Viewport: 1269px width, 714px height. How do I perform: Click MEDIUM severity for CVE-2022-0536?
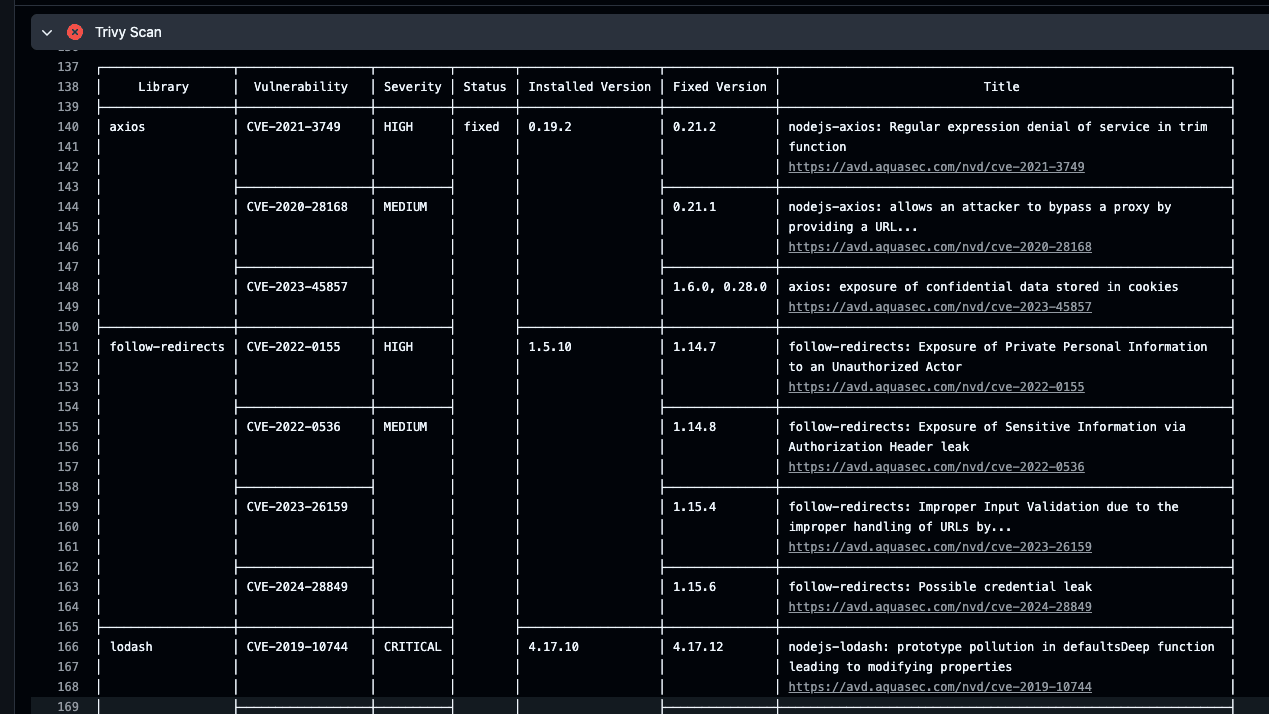tap(406, 427)
